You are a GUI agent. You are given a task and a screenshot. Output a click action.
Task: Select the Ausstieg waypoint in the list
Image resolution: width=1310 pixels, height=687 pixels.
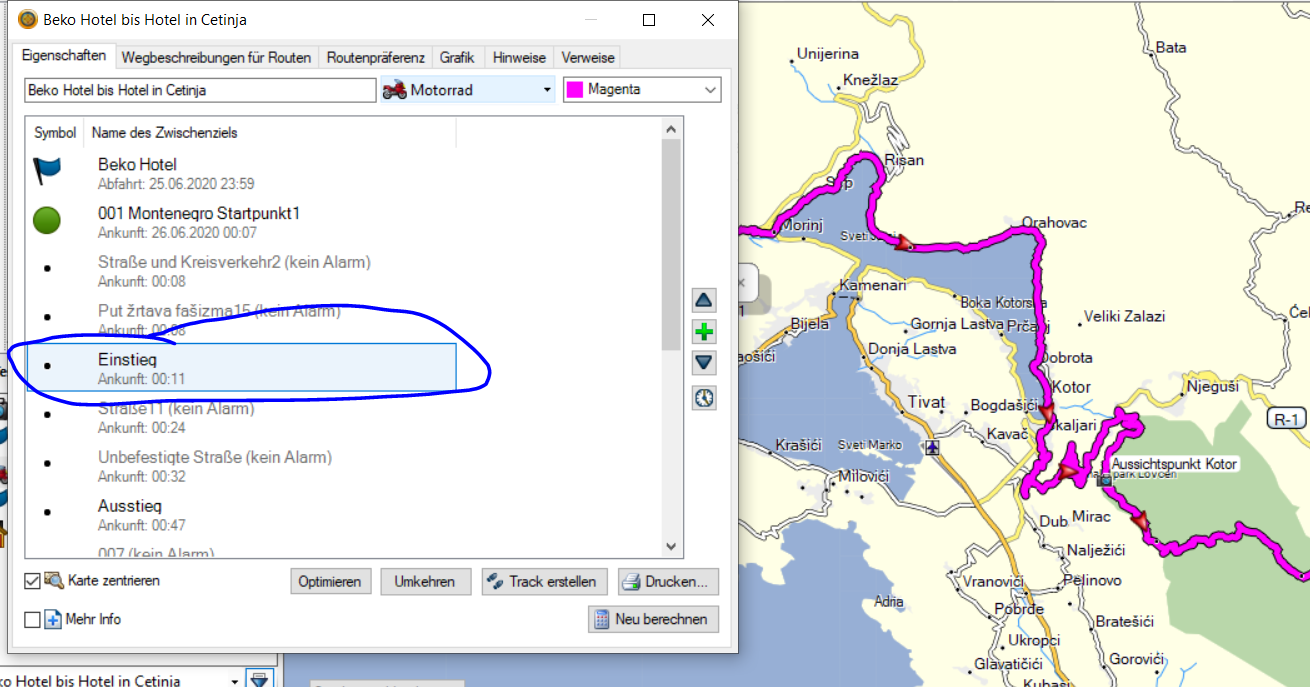pos(130,506)
